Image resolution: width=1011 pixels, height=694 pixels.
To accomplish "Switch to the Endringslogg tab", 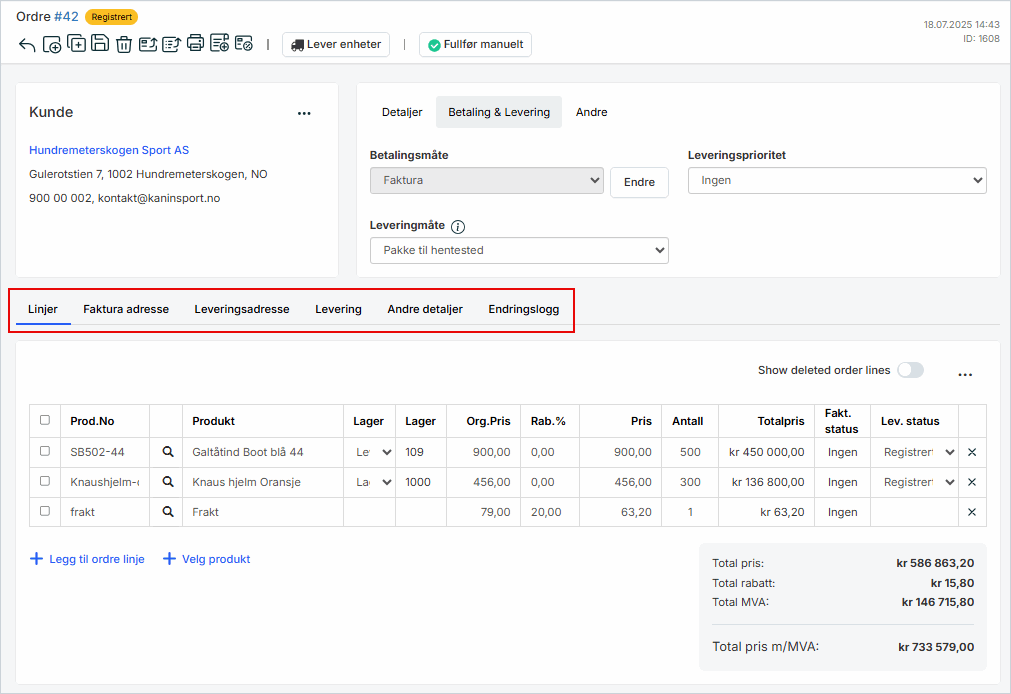I will tap(523, 309).
